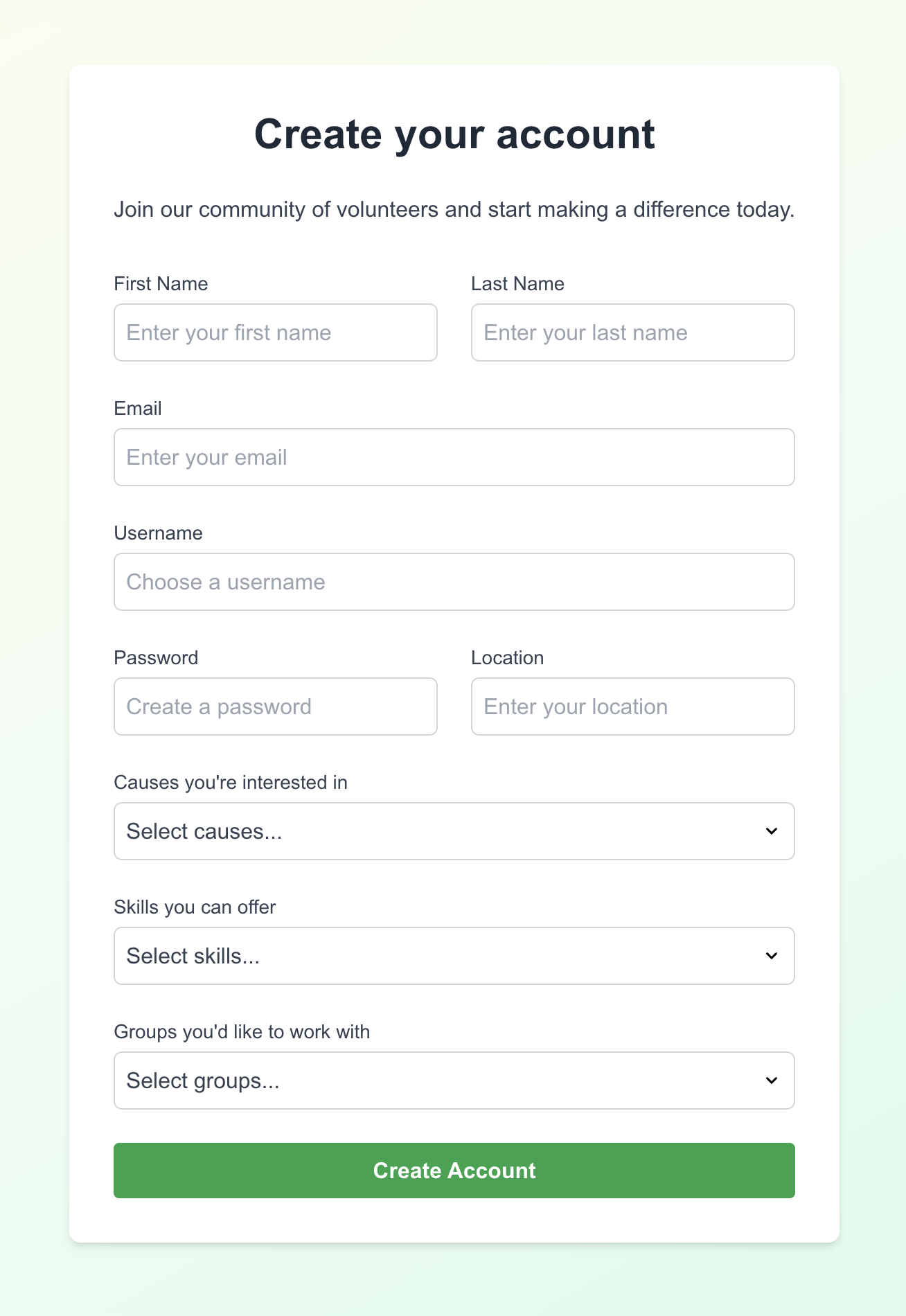Expand the Select groups combo box

click(x=454, y=1081)
